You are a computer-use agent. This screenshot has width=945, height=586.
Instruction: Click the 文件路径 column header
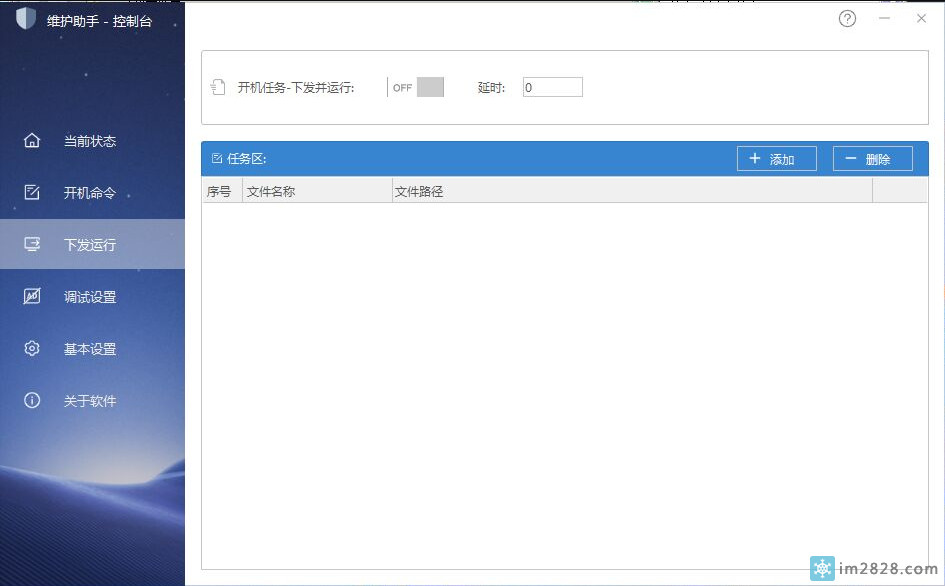tap(630, 191)
